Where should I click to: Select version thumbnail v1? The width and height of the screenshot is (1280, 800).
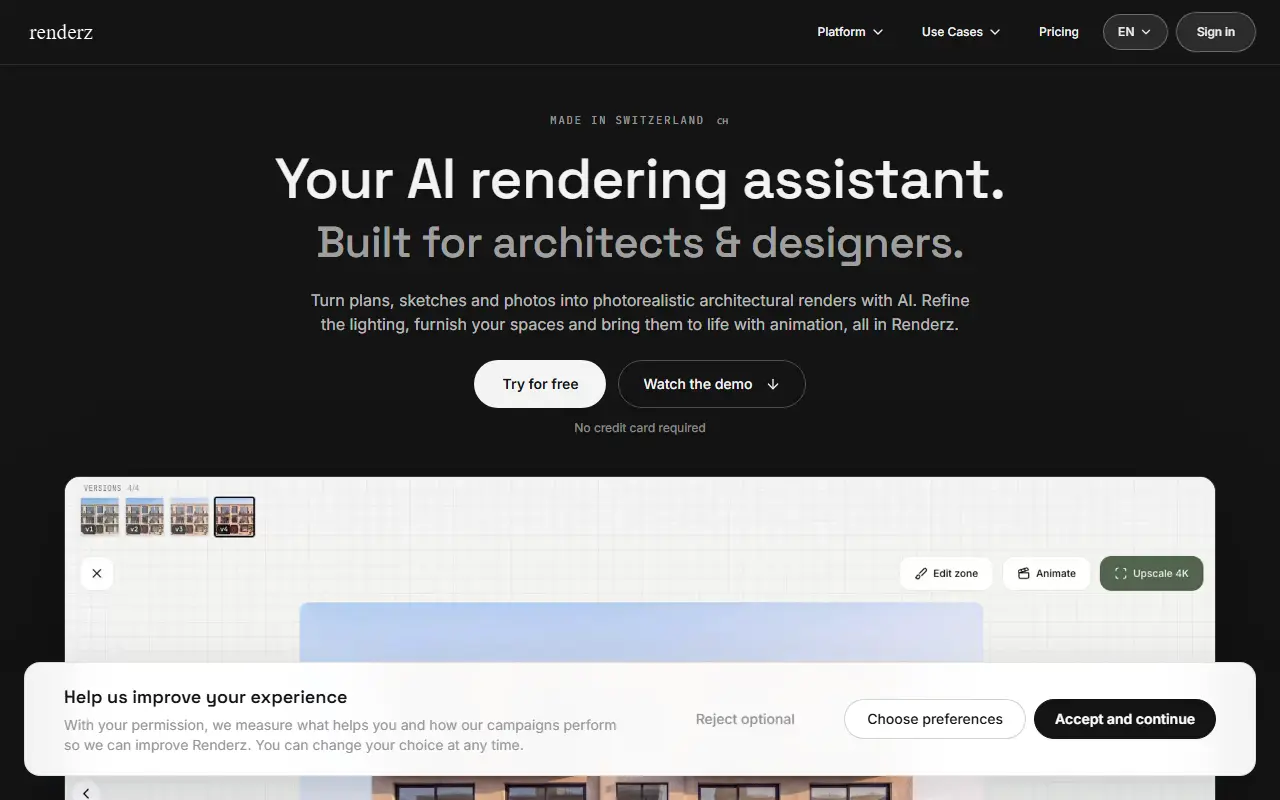[100, 517]
